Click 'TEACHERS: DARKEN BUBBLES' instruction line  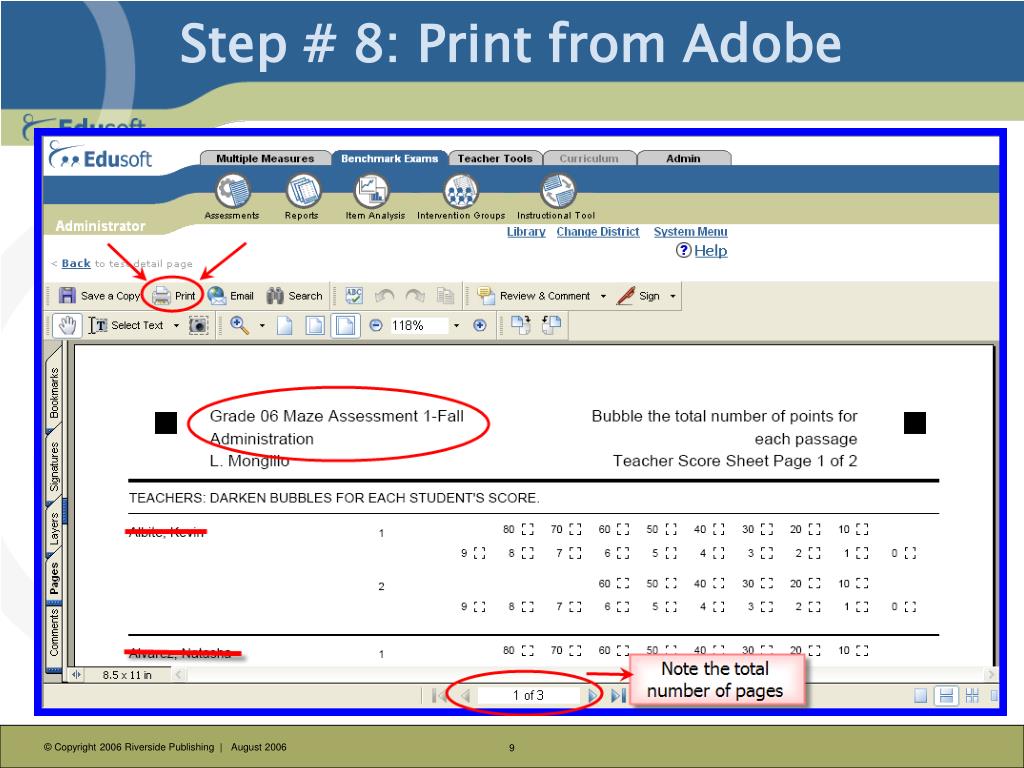tap(334, 498)
